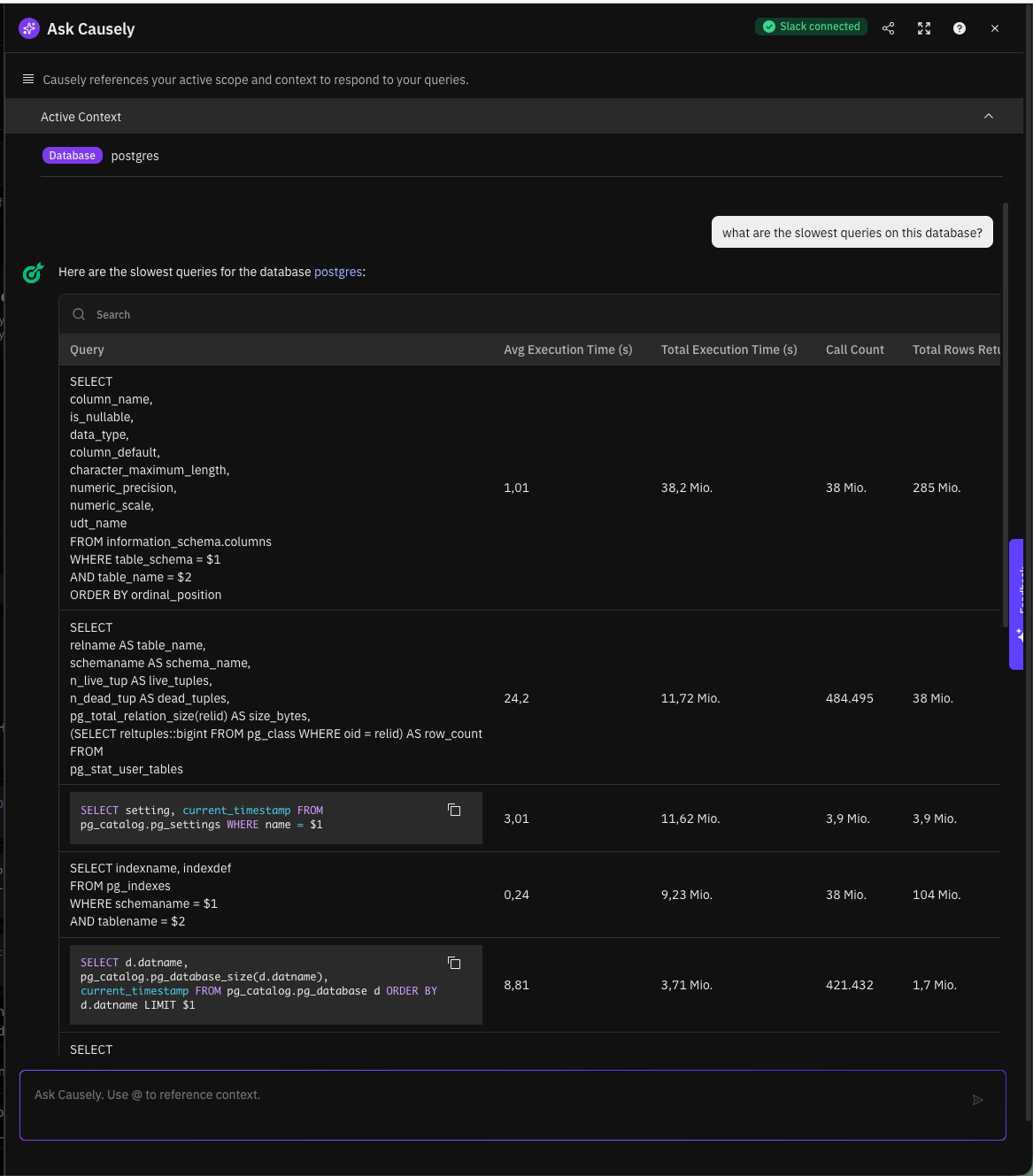This screenshot has height=1176, width=1033.
Task: Sort by Avg Execution Time column
Action: coord(567,350)
